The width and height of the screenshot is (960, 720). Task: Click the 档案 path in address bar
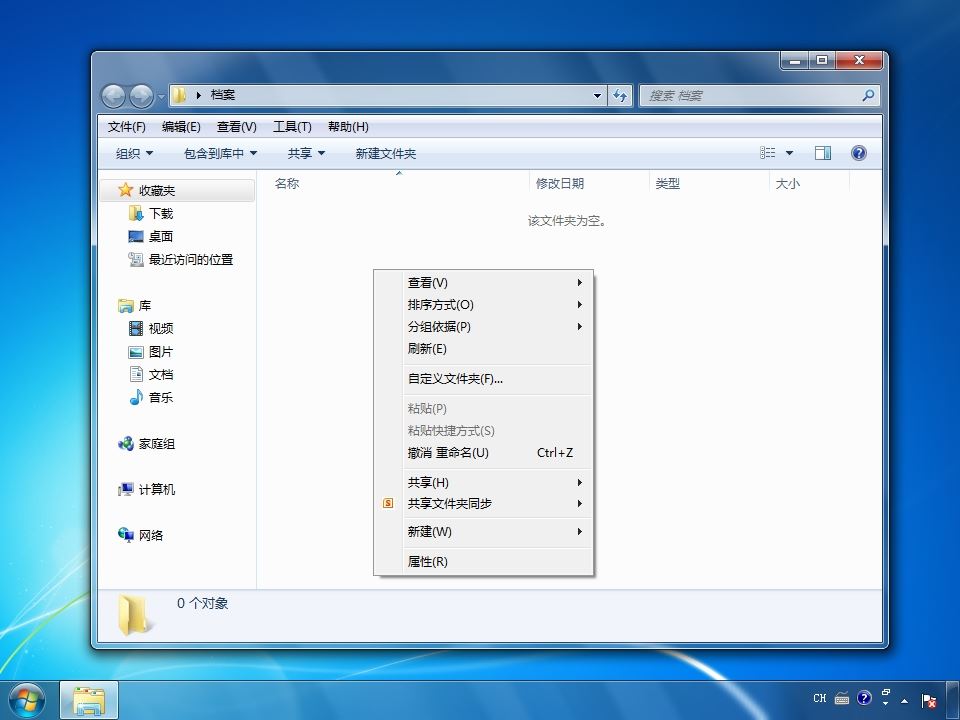click(222, 95)
